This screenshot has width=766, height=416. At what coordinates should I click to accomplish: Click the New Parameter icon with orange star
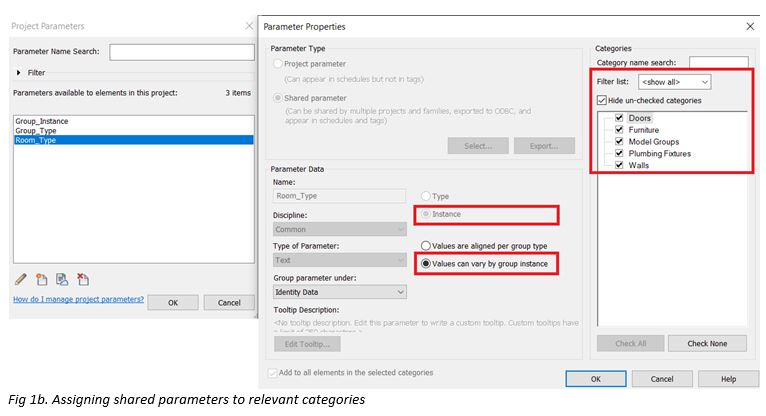[42, 279]
